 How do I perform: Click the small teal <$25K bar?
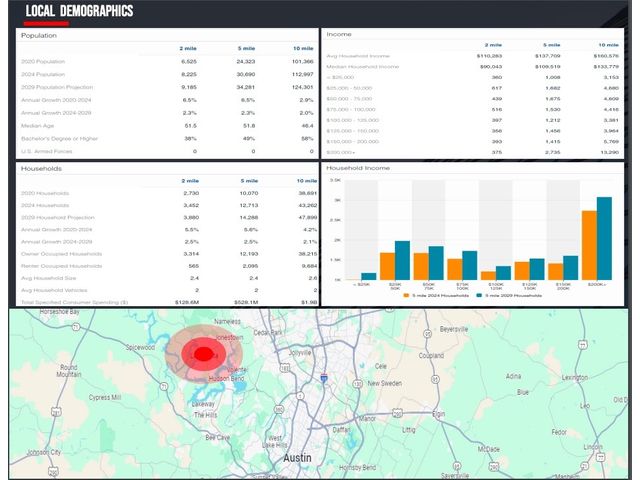[369, 276]
